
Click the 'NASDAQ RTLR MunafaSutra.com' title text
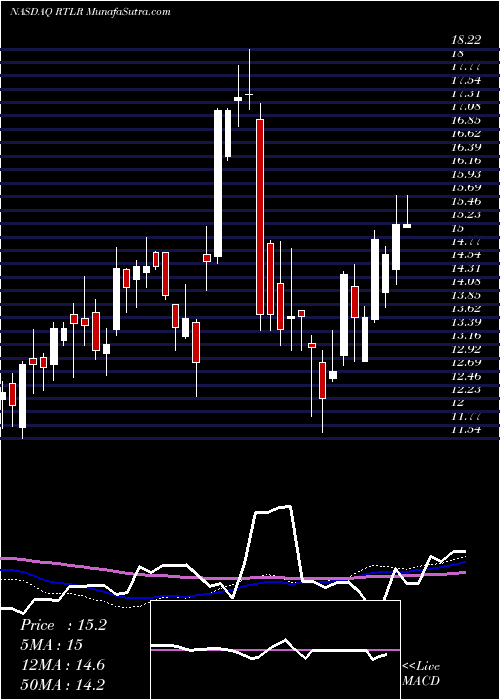(x=91, y=12)
